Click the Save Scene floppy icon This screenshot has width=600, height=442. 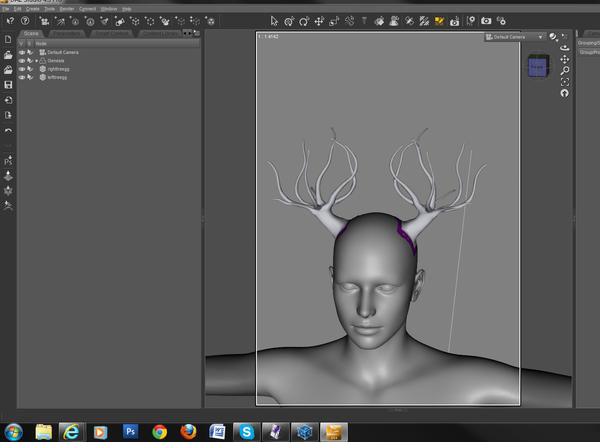tap(9, 85)
